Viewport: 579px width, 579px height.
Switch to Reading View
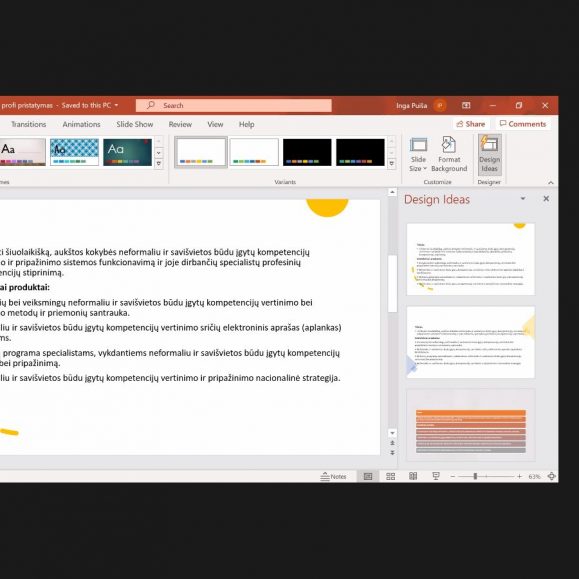(413, 476)
